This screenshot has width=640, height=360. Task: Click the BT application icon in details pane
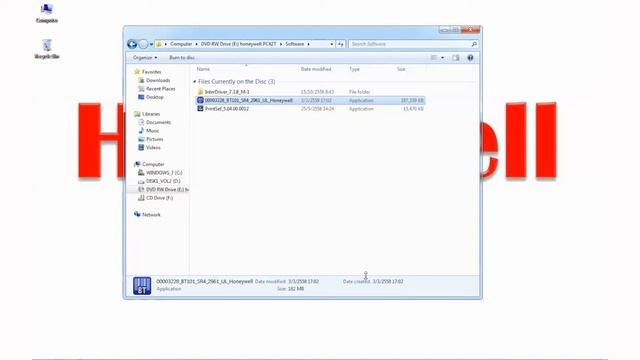(142, 286)
